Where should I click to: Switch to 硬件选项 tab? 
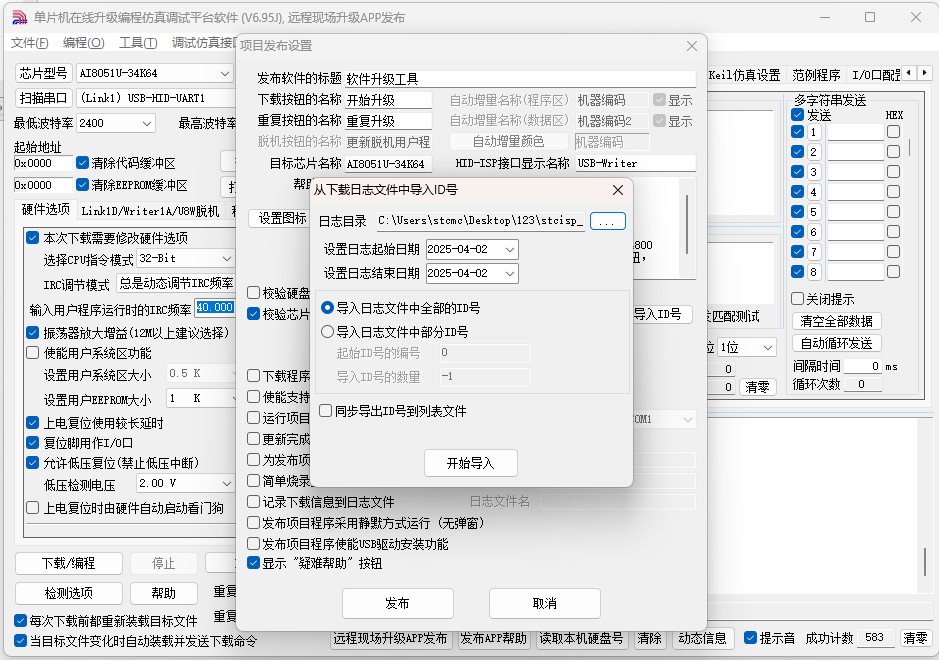coord(46,210)
